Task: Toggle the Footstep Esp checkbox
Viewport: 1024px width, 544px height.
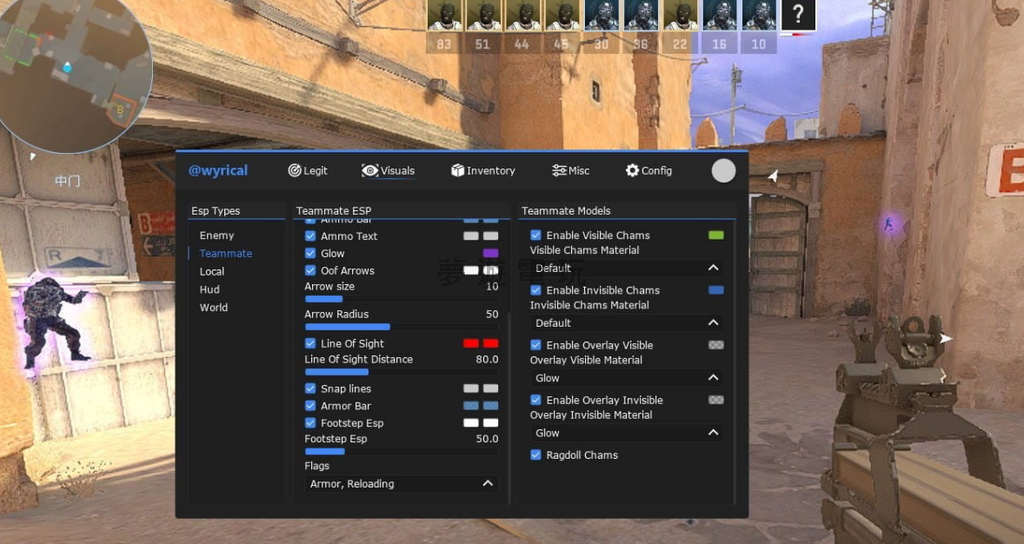Action: coord(310,423)
